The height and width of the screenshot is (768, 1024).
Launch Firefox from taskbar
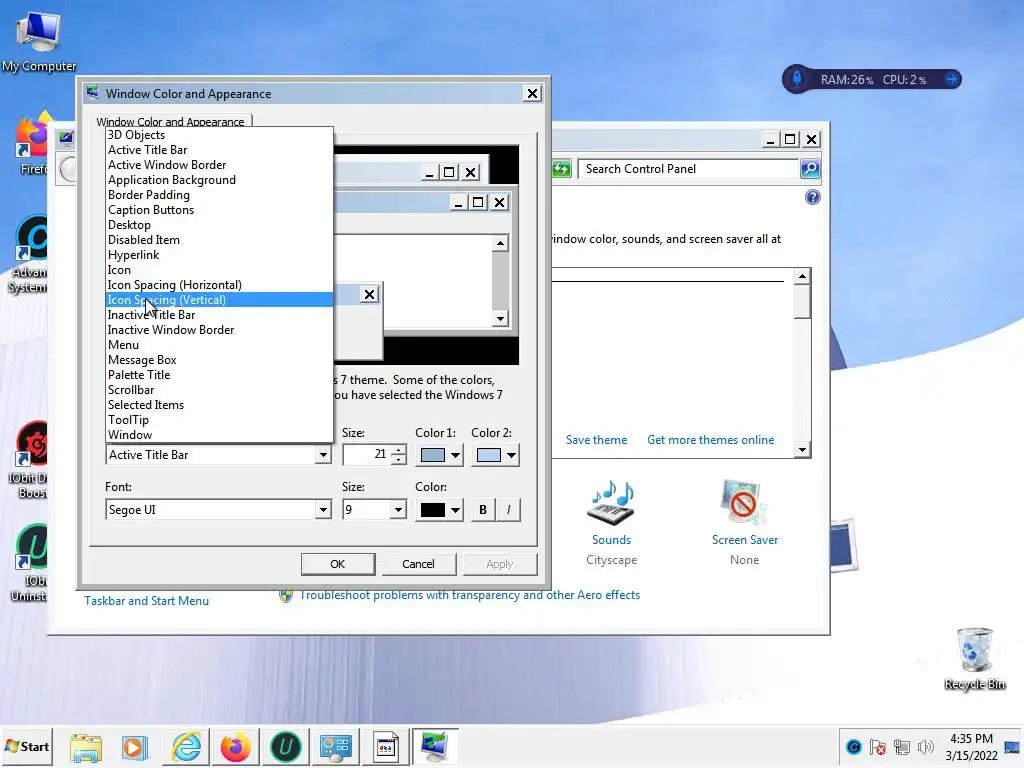[236, 747]
